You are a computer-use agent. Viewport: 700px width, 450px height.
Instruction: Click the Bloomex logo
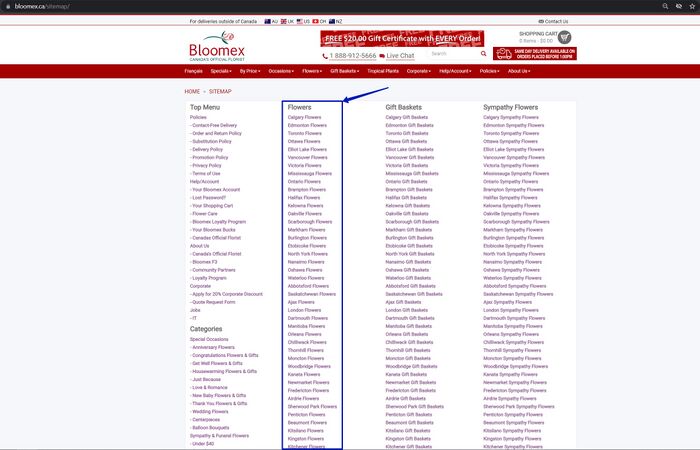tap(217, 46)
